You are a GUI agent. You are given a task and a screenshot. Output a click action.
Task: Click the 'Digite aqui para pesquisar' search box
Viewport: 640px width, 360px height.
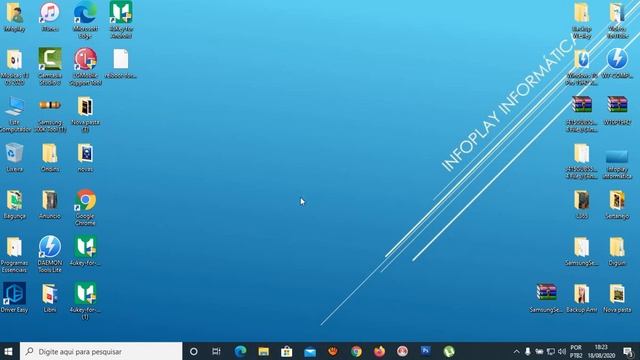(101, 351)
